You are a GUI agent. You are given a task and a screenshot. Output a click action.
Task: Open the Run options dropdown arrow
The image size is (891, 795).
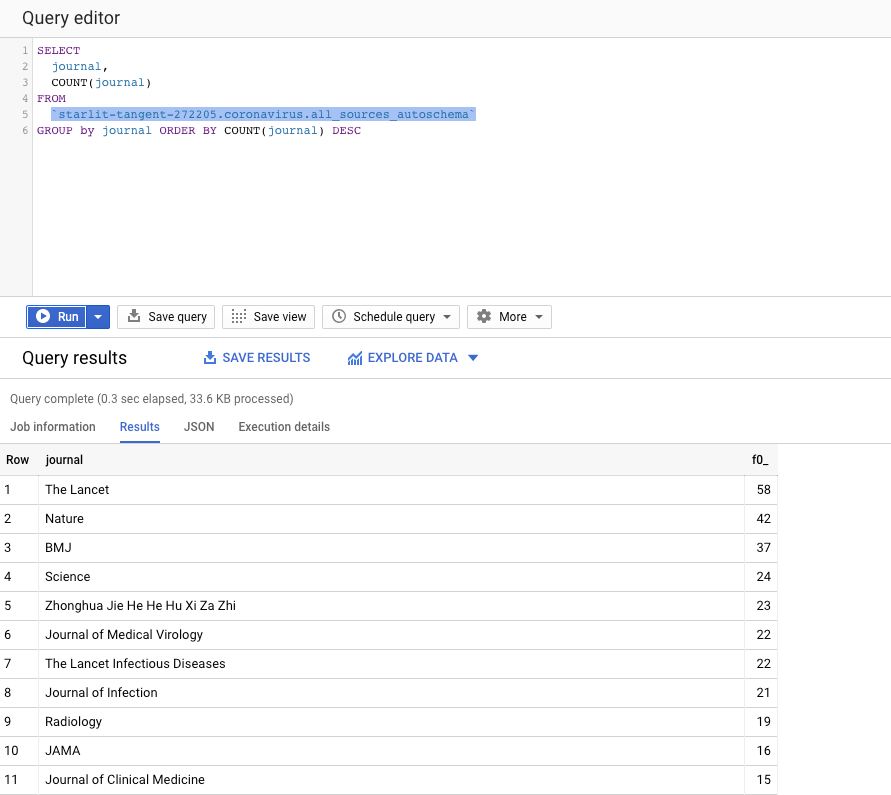point(98,317)
